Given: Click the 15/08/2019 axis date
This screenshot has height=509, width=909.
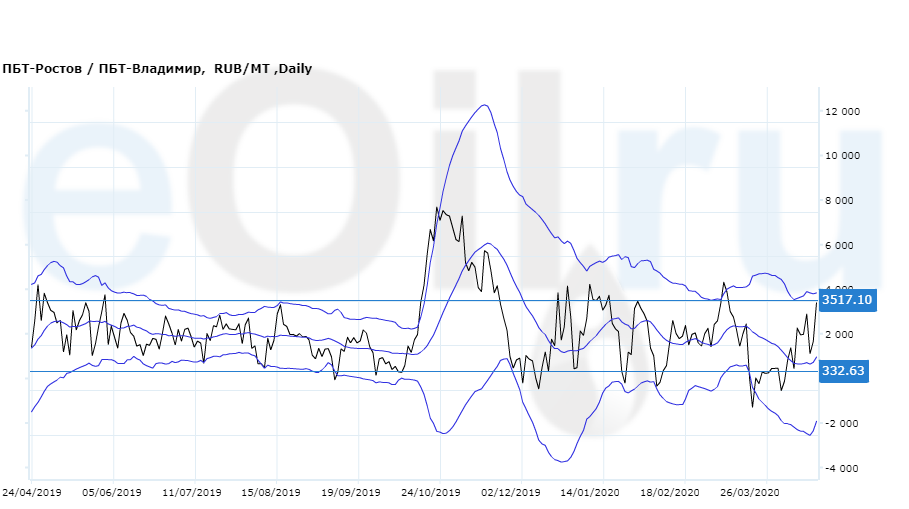Looking at the screenshot, I should click(x=271, y=493).
